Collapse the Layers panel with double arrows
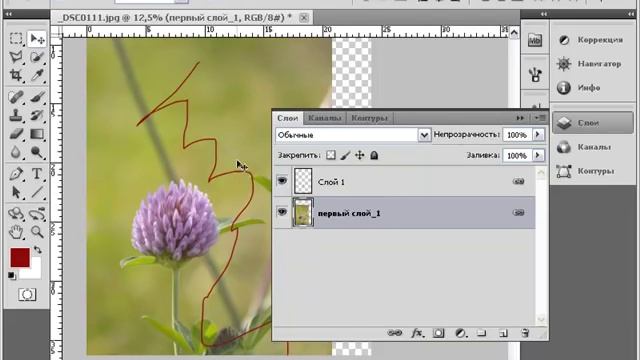The image size is (640, 360). coord(520,118)
